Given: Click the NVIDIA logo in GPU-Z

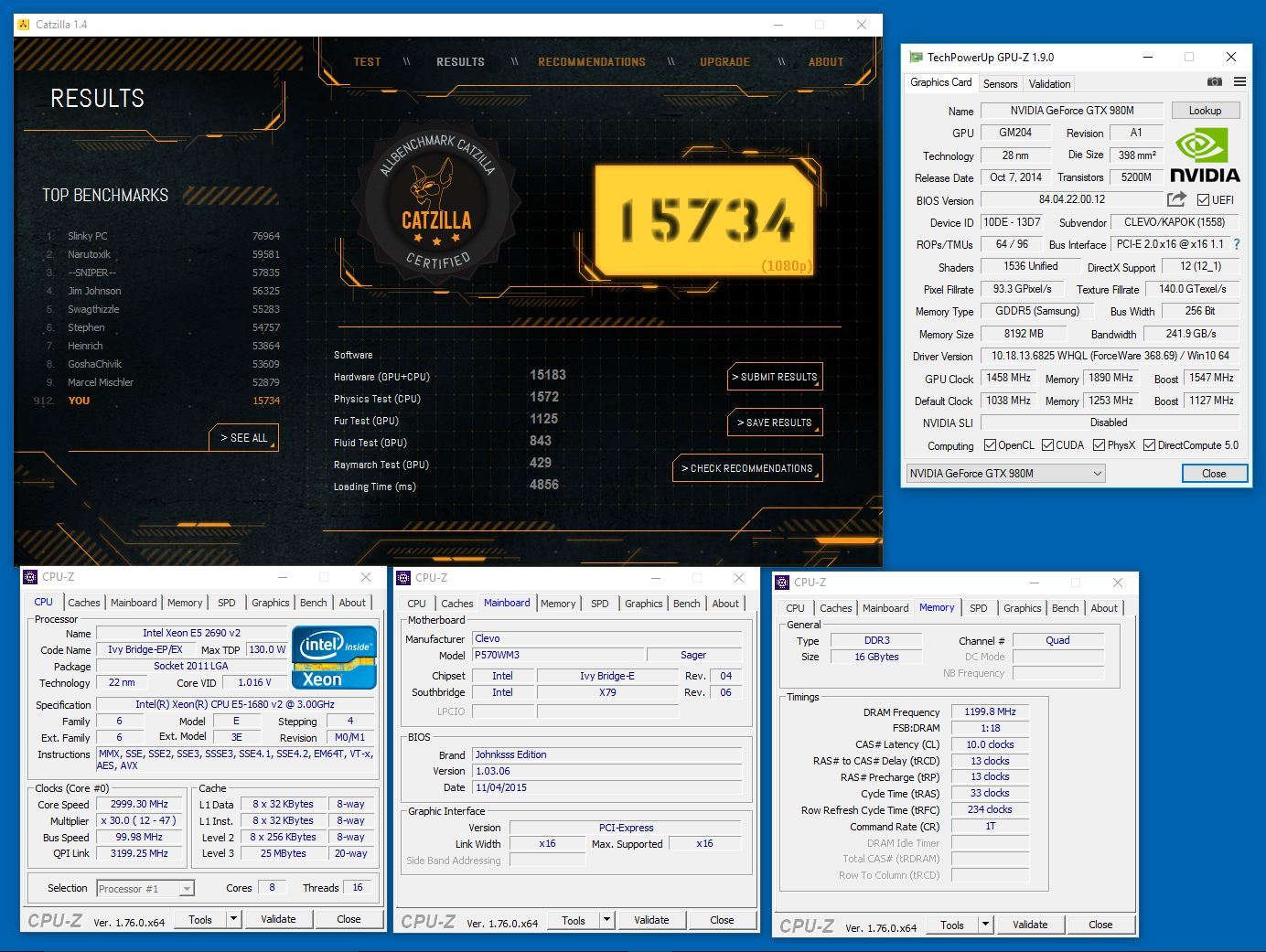Looking at the screenshot, I should coord(1205,156).
